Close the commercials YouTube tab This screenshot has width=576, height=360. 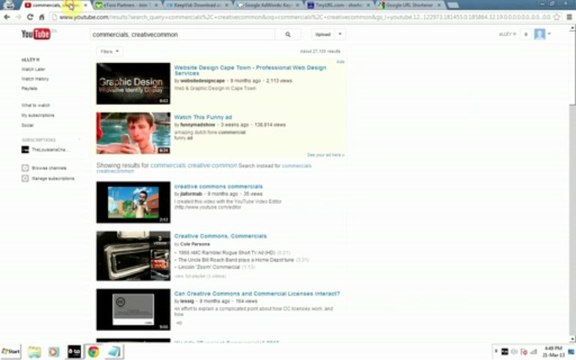[x=86, y=5]
